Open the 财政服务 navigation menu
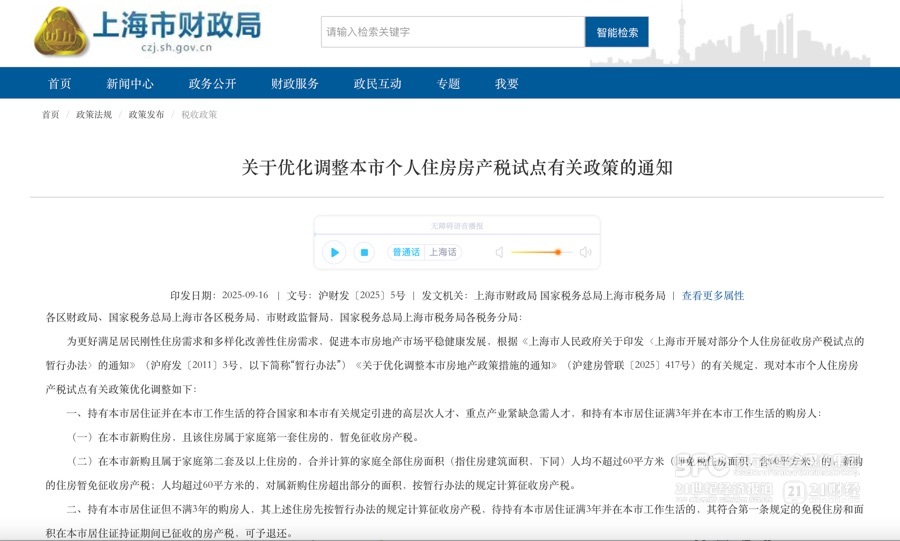The width and height of the screenshot is (900, 541). point(295,84)
